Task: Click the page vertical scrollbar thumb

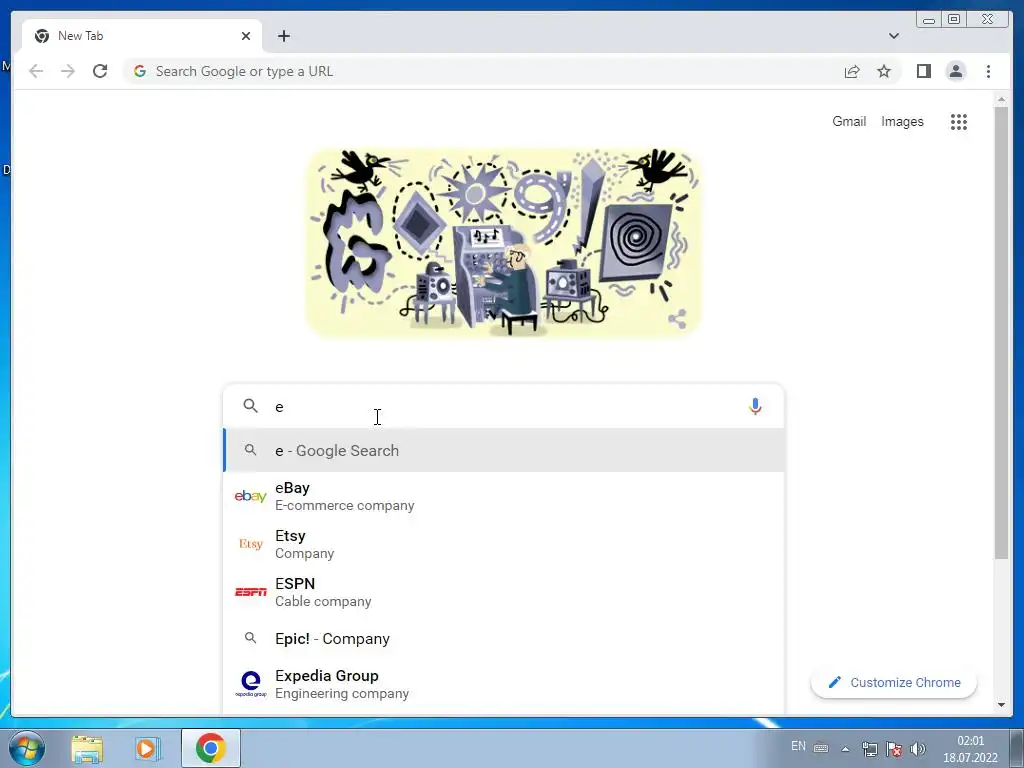Action: (1001, 332)
